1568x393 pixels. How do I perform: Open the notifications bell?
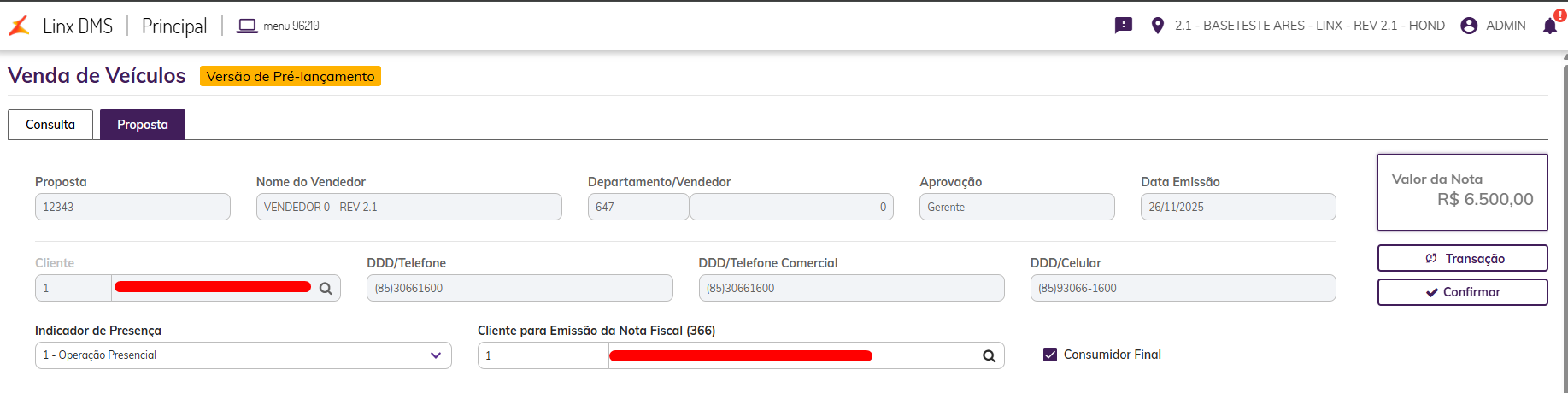(x=1550, y=26)
